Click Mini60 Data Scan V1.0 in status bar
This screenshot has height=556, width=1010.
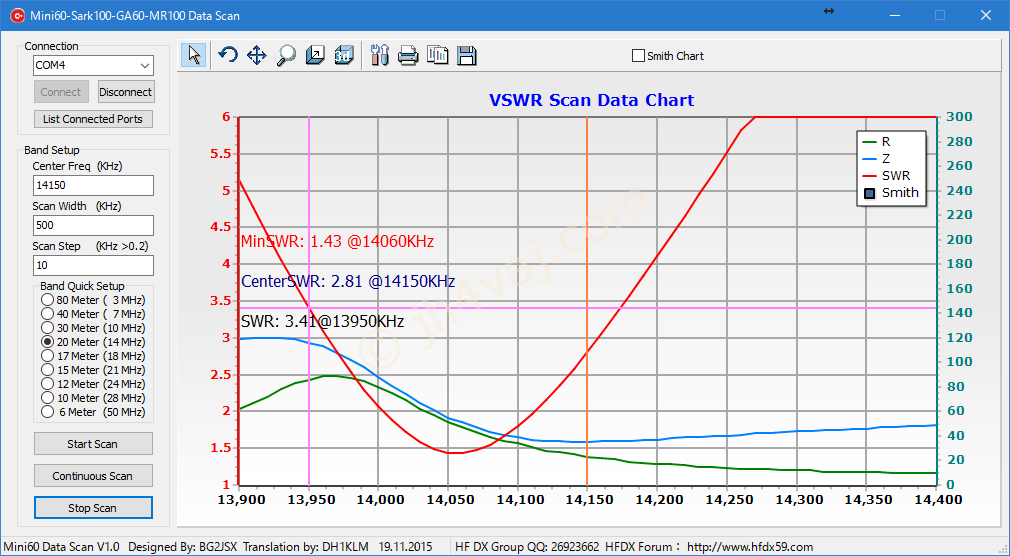click(x=61, y=547)
